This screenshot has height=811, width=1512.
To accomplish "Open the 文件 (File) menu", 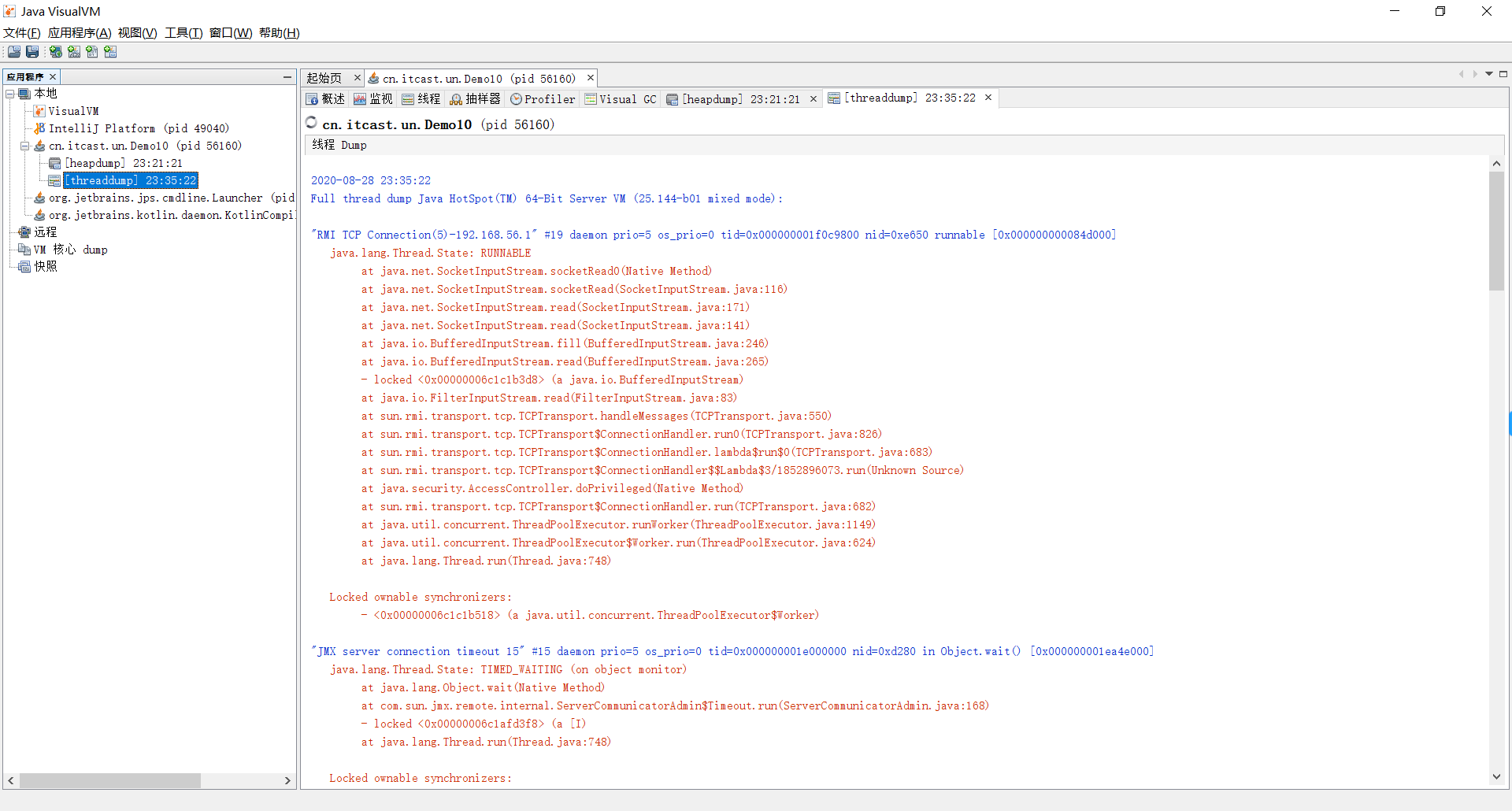I will point(22,33).
